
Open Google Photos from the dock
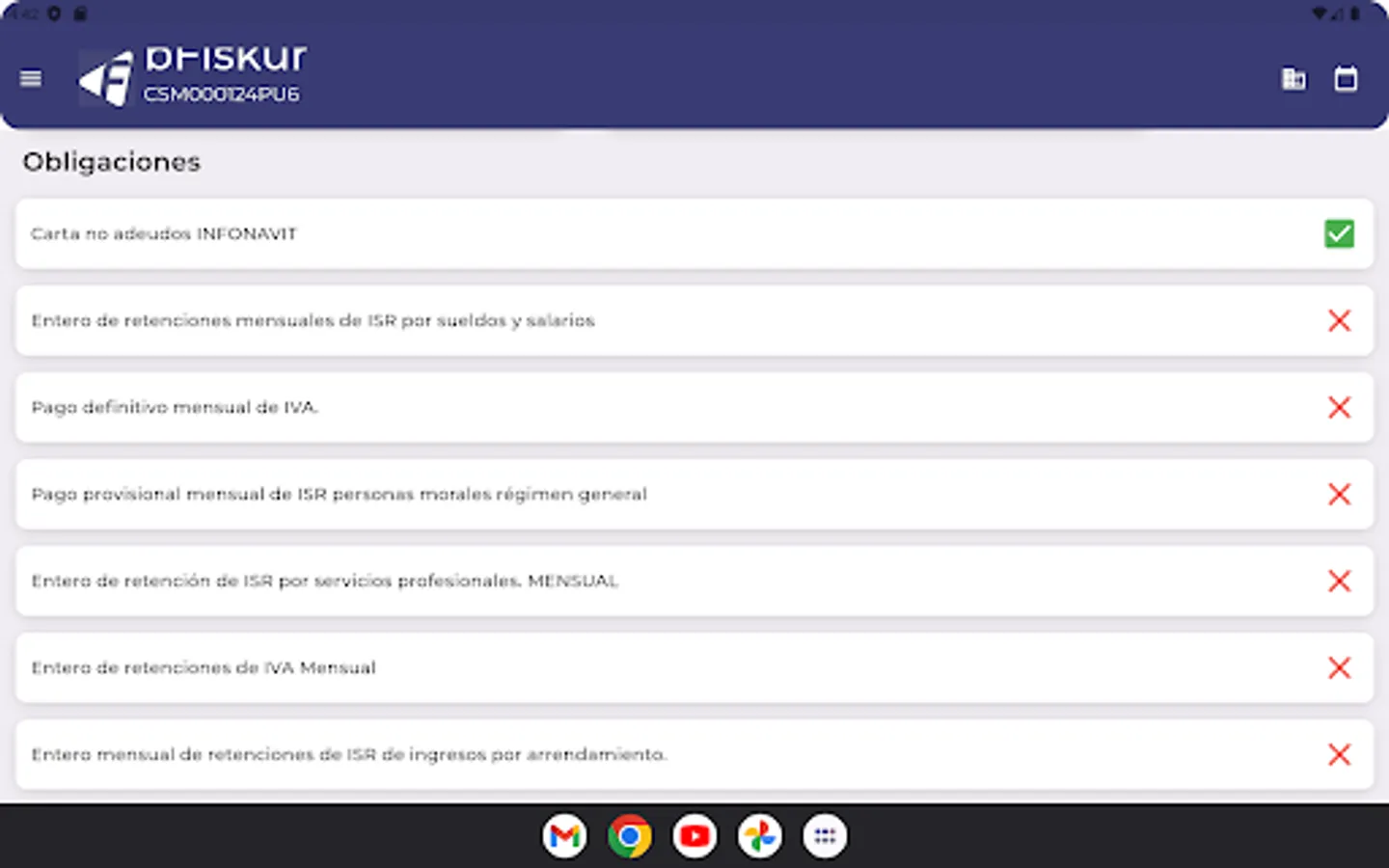click(759, 836)
